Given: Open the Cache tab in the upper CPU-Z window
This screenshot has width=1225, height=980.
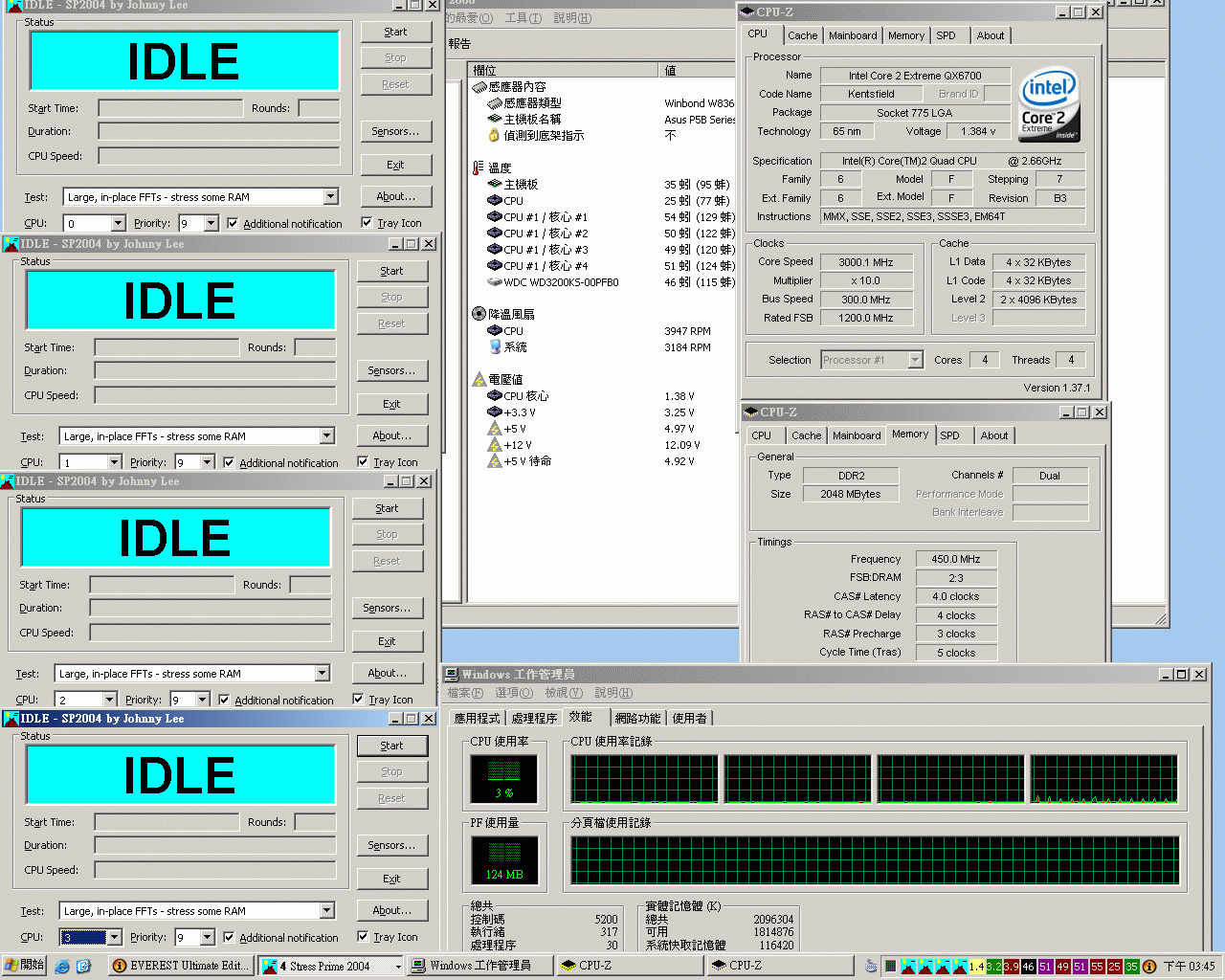Looking at the screenshot, I should 802,35.
